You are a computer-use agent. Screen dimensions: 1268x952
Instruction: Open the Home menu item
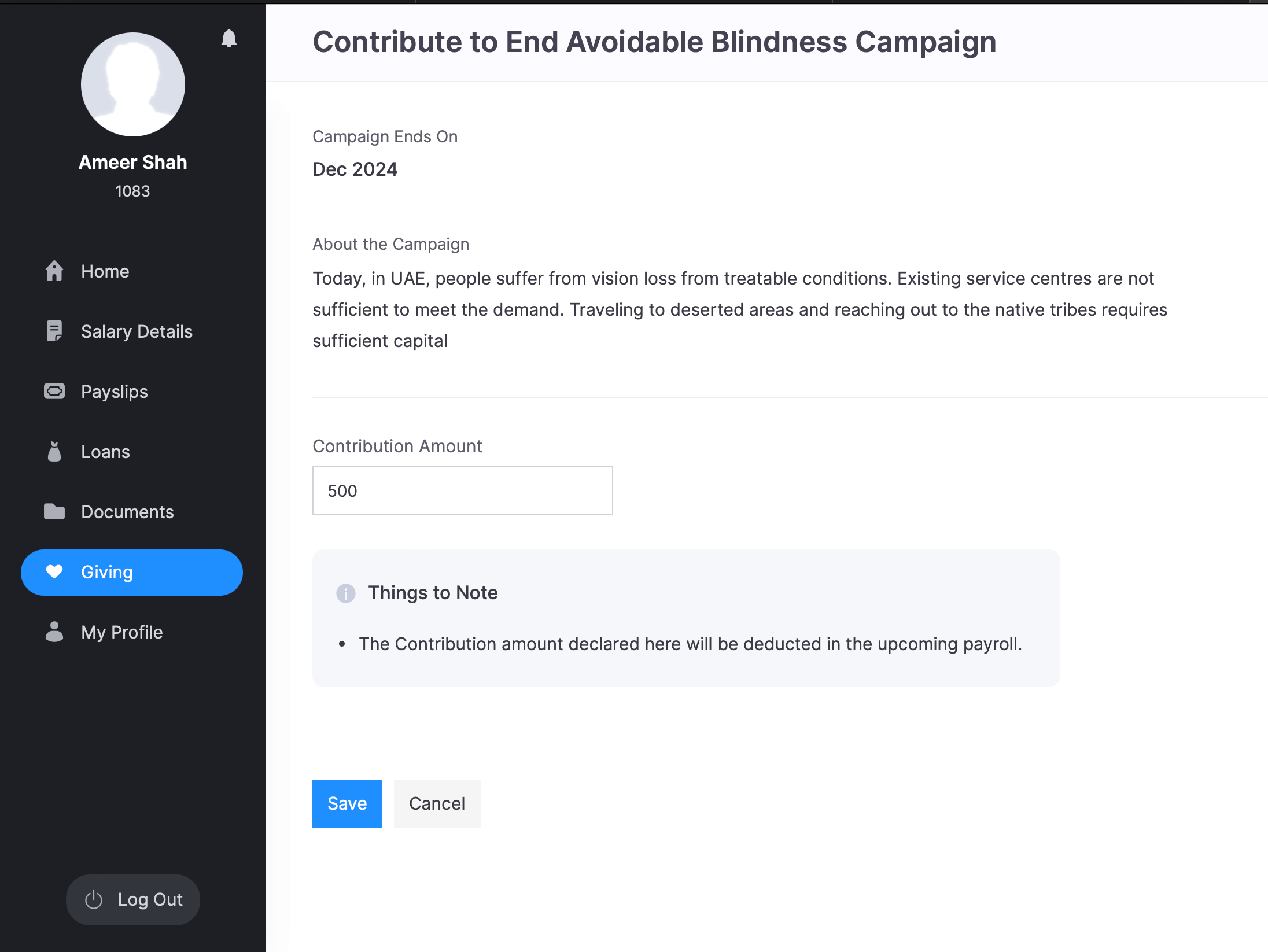(105, 271)
